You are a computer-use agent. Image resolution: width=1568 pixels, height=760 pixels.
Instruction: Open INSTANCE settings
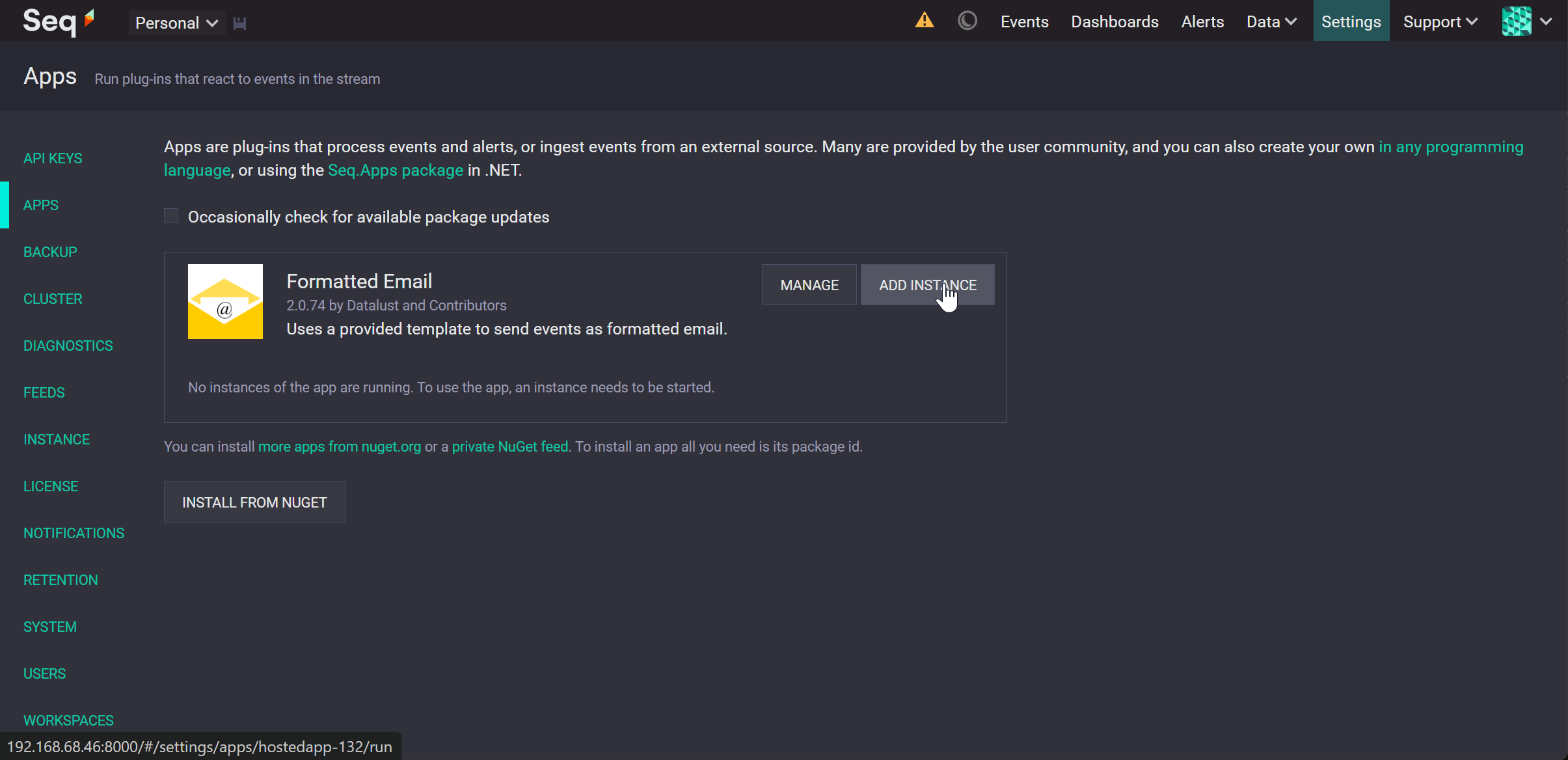point(57,439)
